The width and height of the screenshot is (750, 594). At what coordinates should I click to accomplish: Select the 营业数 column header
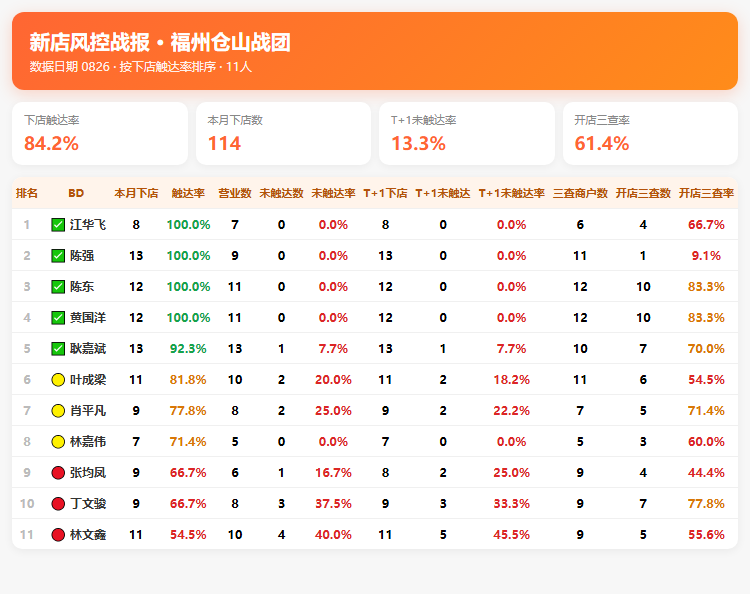(235, 193)
